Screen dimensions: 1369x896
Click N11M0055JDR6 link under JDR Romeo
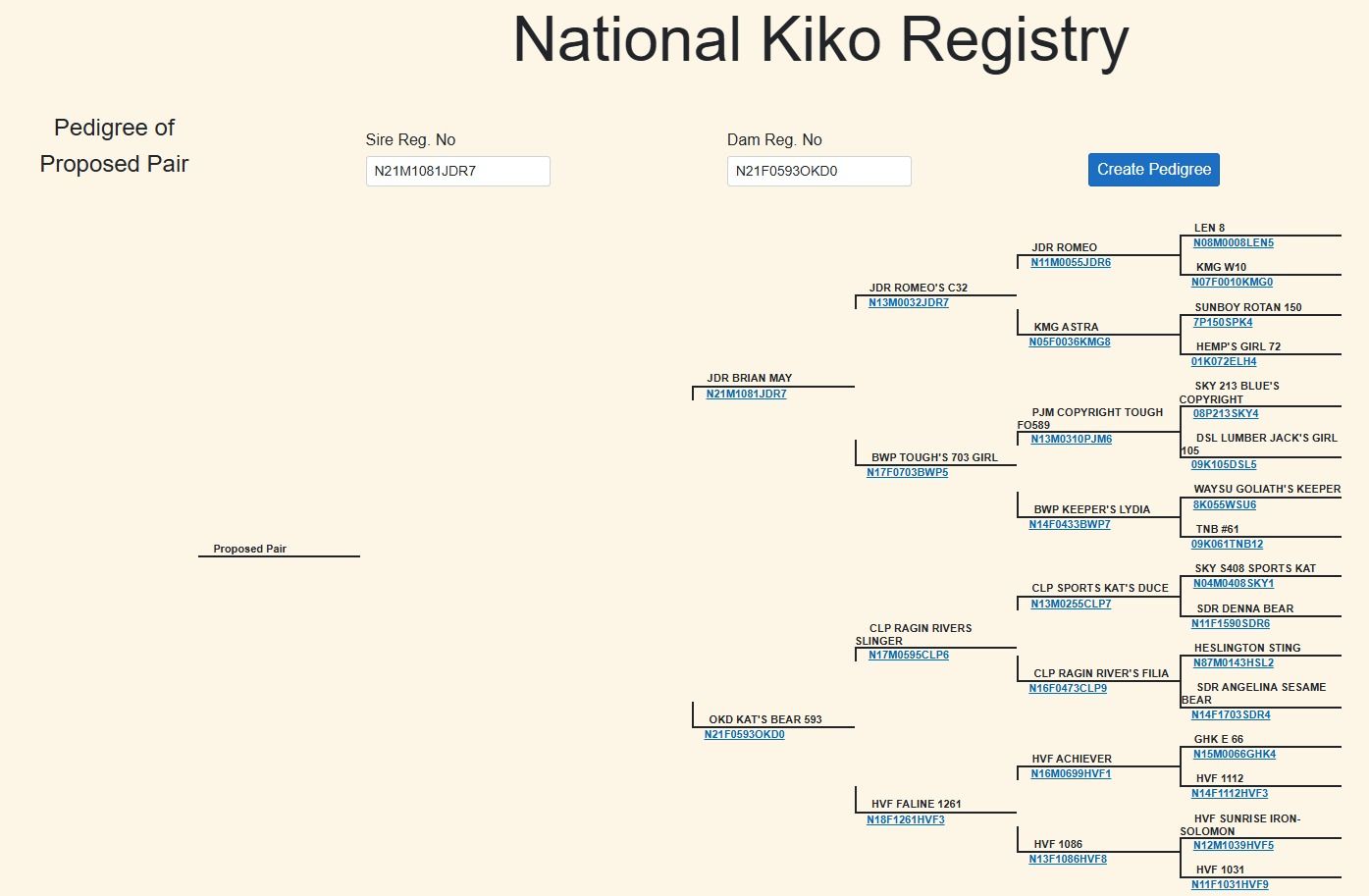coord(1071,262)
